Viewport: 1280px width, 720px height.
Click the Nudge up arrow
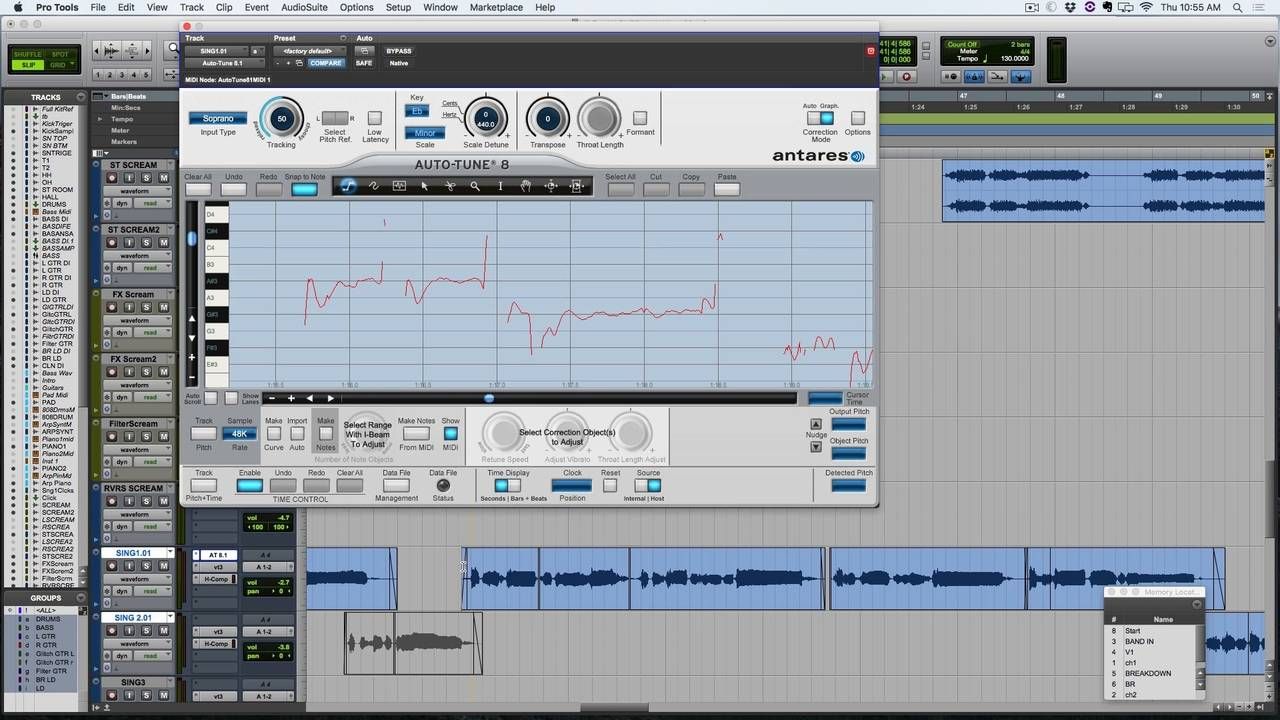pos(816,424)
